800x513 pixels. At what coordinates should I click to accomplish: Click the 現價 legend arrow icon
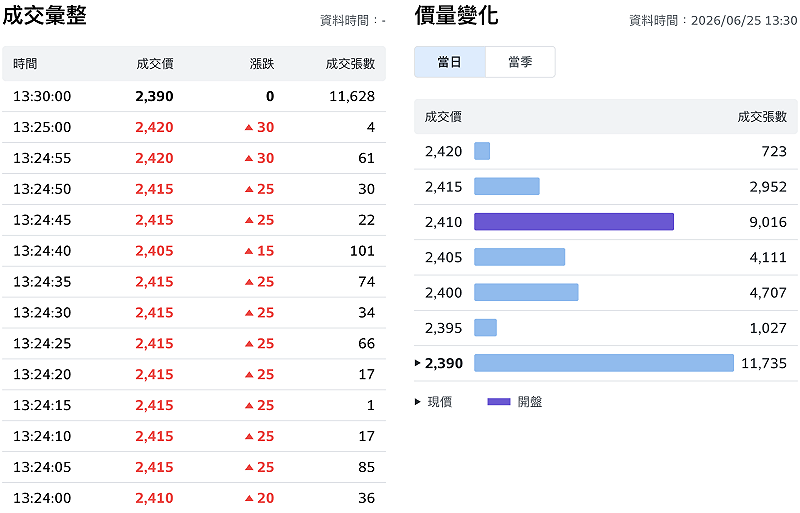click(x=417, y=402)
